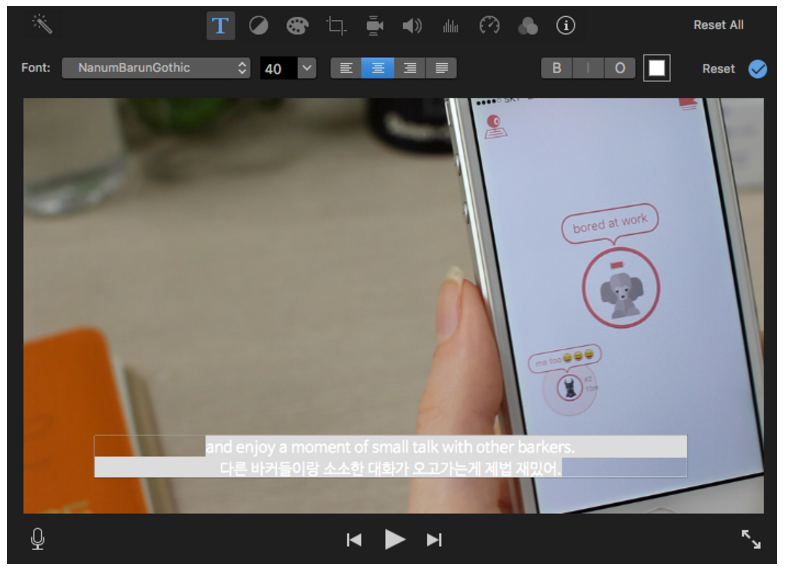
Task: Click the Reset All button
Action: pos(718,25)
